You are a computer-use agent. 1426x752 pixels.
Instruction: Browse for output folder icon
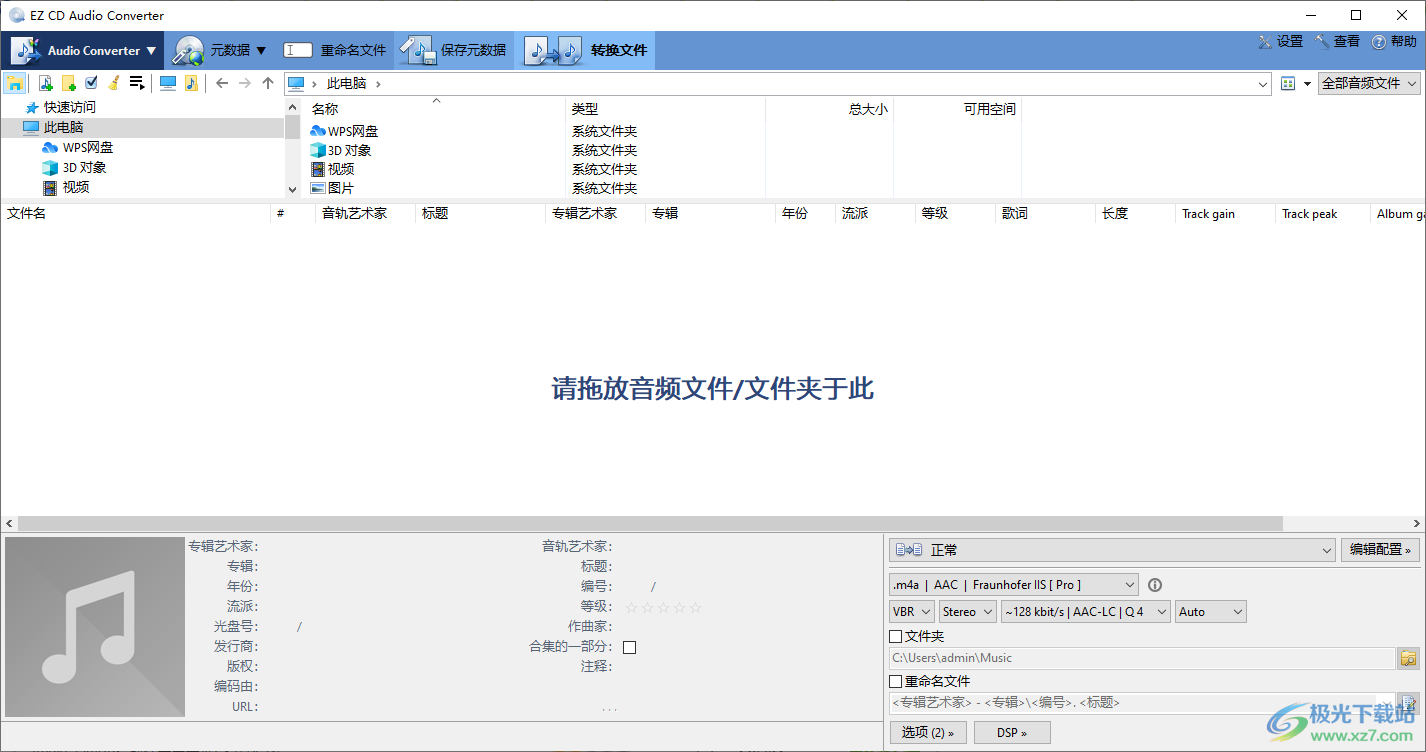[x=1409, y=658]
